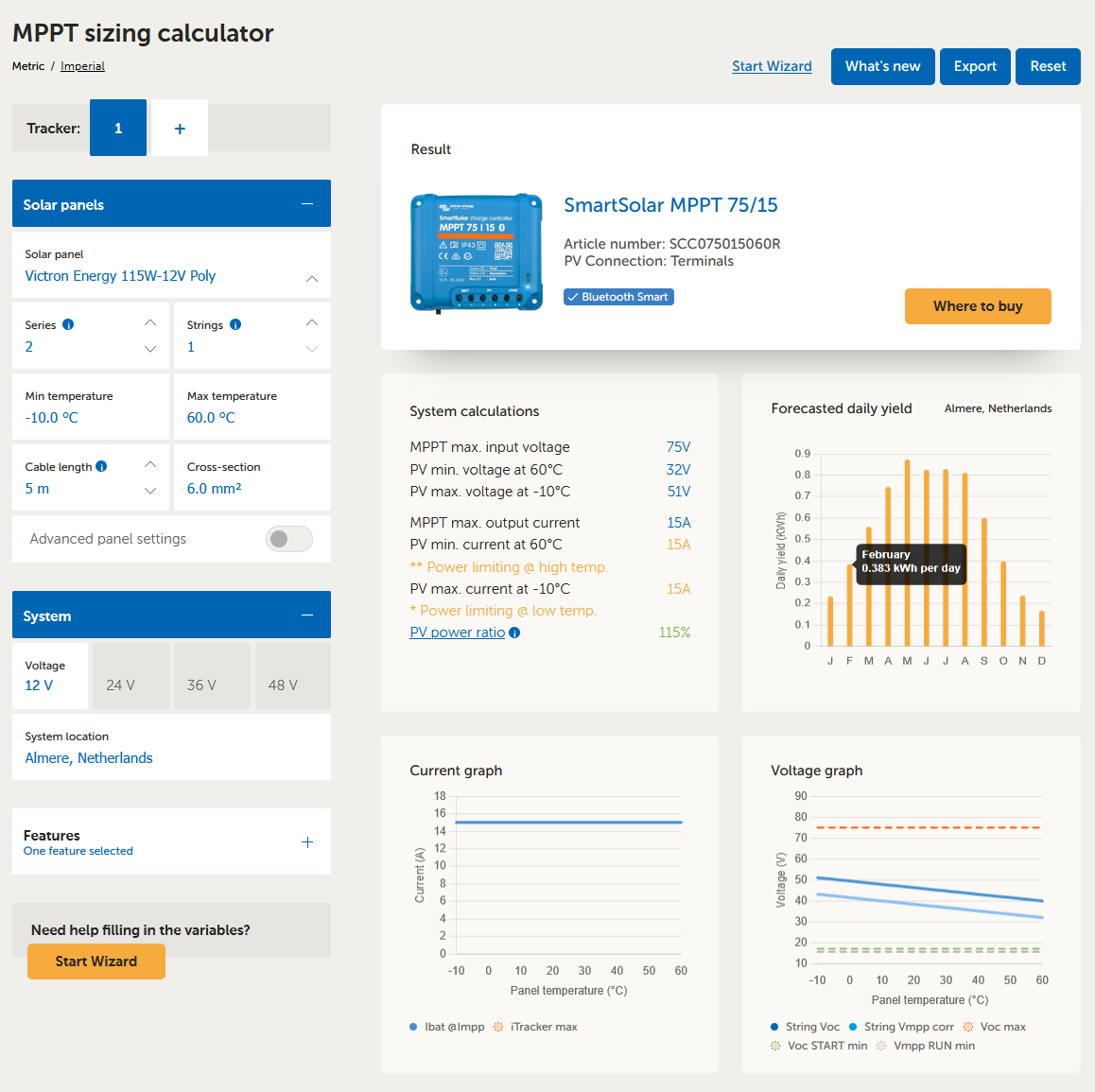Viewport: 1095px width, 1092px height.
Task: Expand the Features section
Action: click(x=307, y=842)
